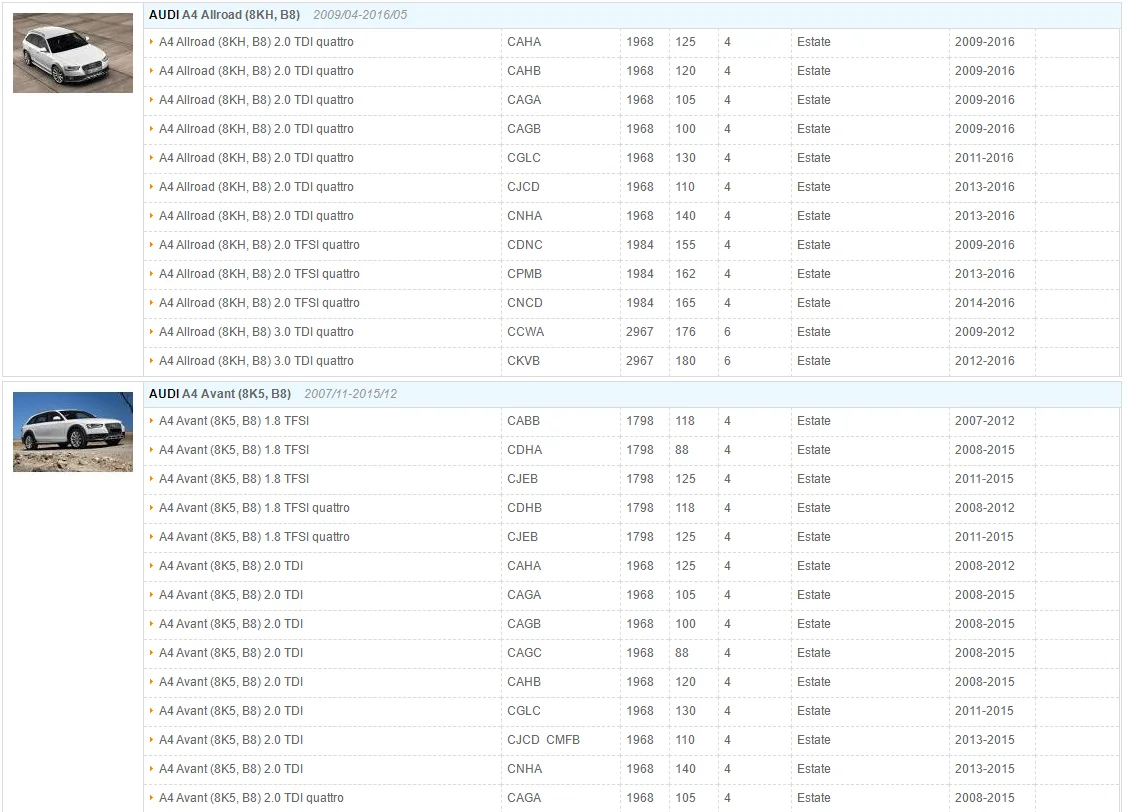This screenshot has width=1127, height=812.
Task: Open the A4 Avant 2.0 TDI CAHB row
Action: click(632, 682)
